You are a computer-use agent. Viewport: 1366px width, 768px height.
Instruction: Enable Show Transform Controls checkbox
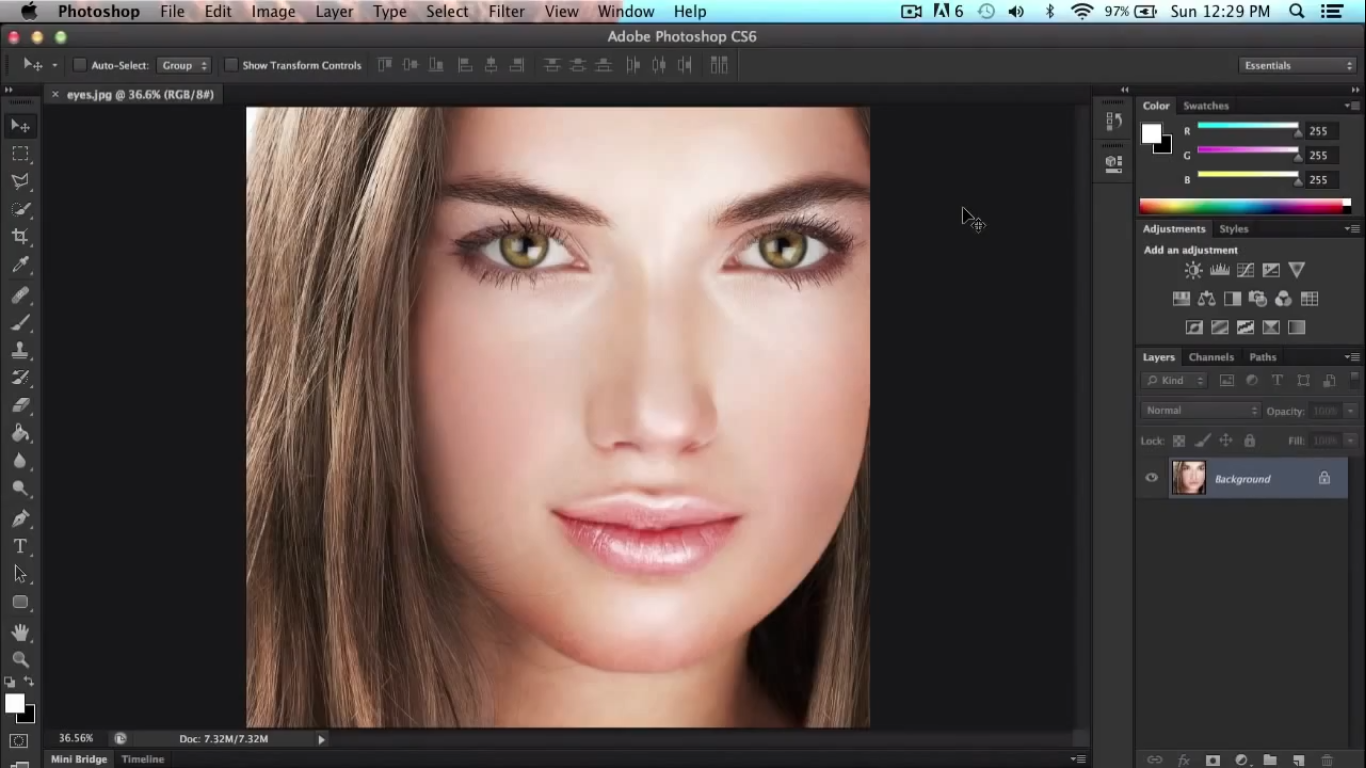coord(231,65)
